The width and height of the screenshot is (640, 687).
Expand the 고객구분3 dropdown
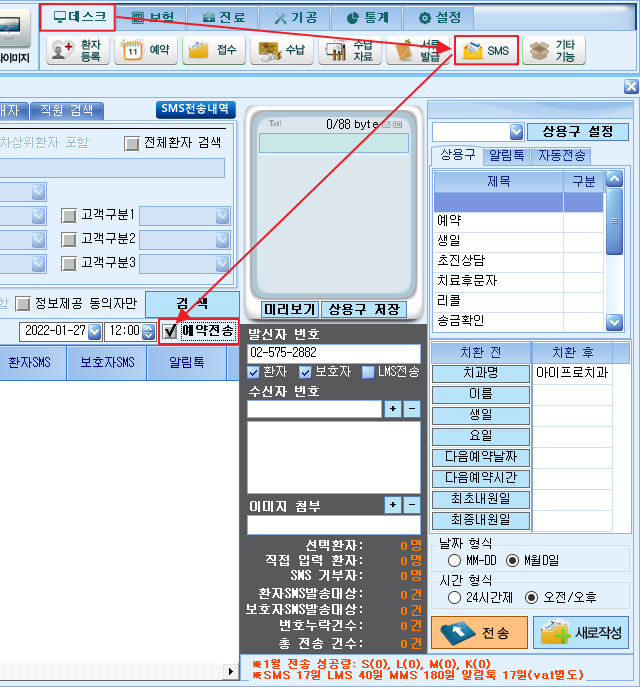coord(223,264)
